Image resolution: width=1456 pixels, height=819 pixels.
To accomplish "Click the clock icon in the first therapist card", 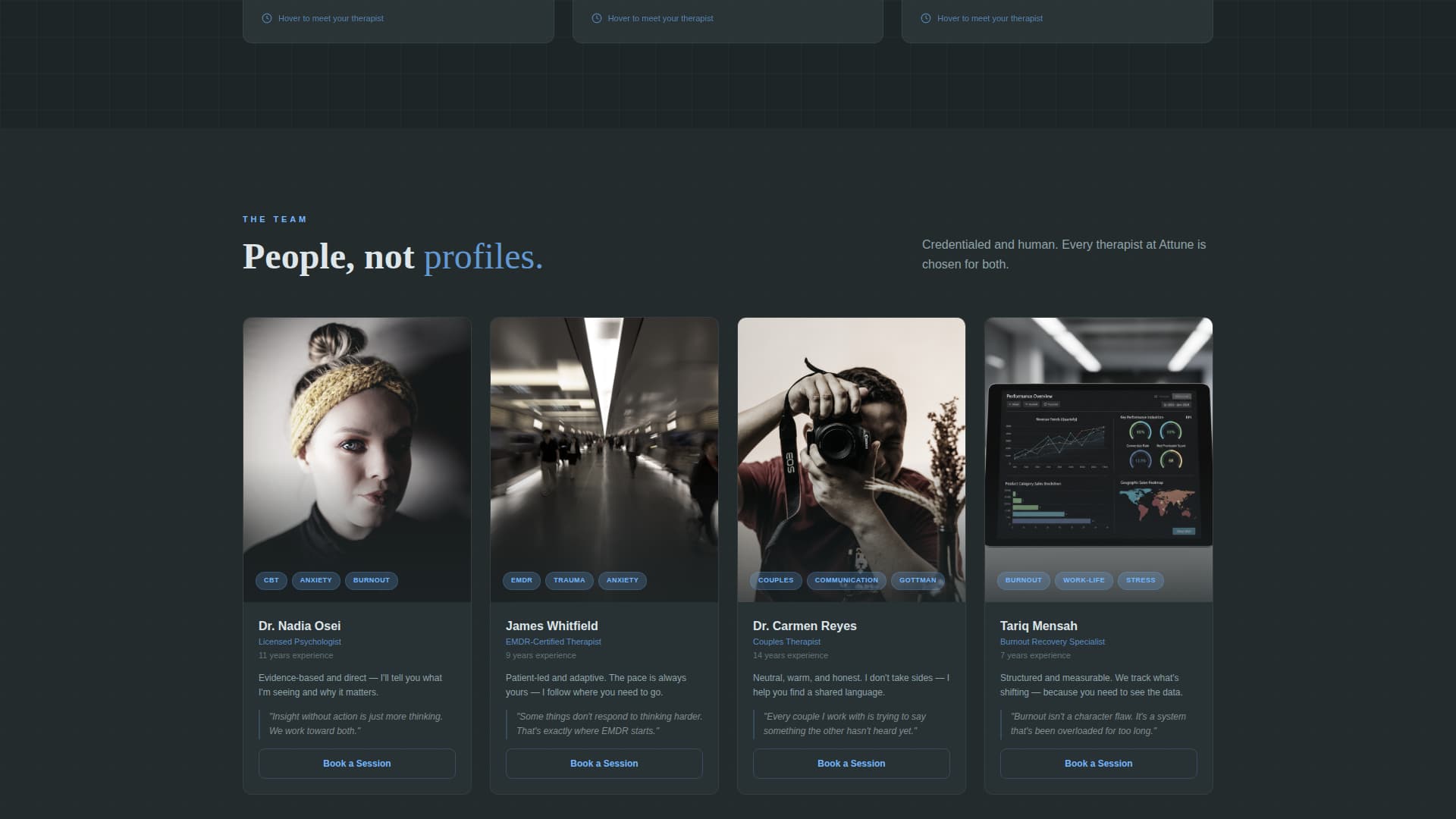I will click(265, 17).
